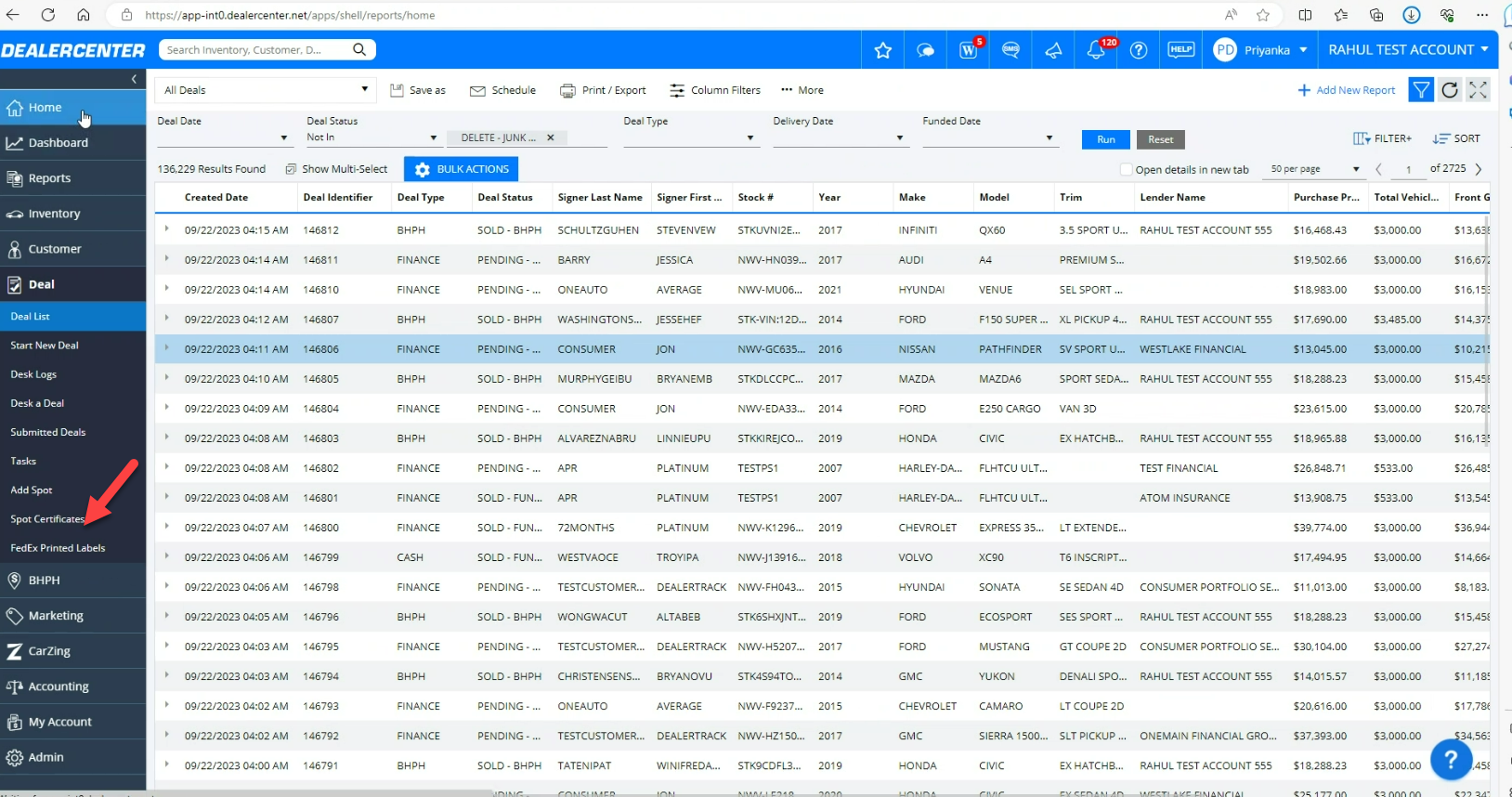This screenshot has width=1512, height=797.
Task: Open the SMS messages icon
Action: point(1011,50)
